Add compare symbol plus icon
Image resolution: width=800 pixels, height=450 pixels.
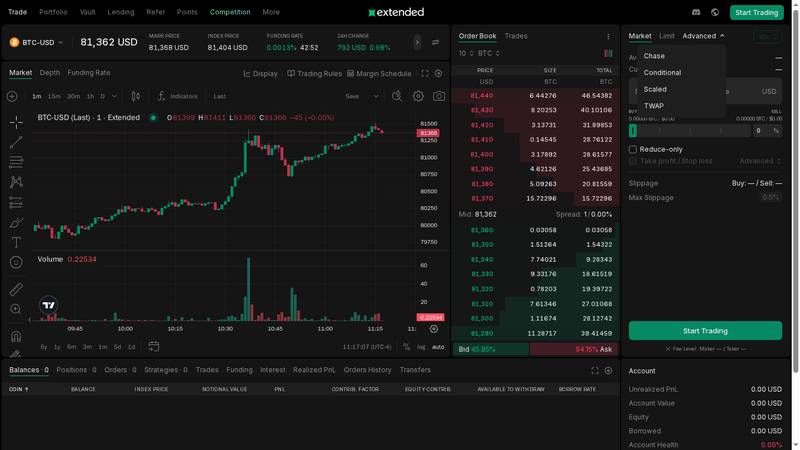[12, 96]
